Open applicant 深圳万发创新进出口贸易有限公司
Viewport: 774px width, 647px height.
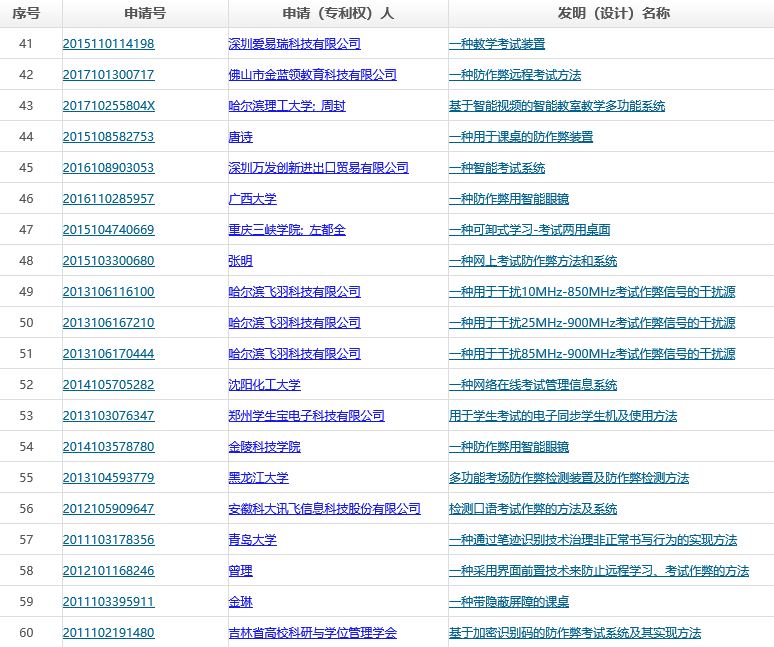[318, 168]
